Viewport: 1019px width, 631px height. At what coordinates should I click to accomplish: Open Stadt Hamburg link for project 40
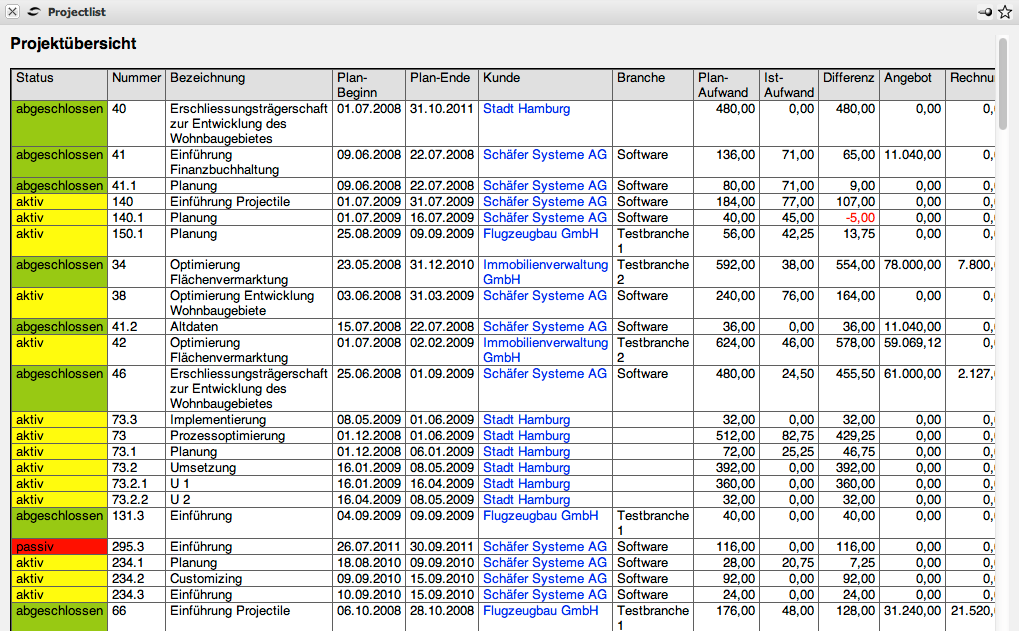526,109
